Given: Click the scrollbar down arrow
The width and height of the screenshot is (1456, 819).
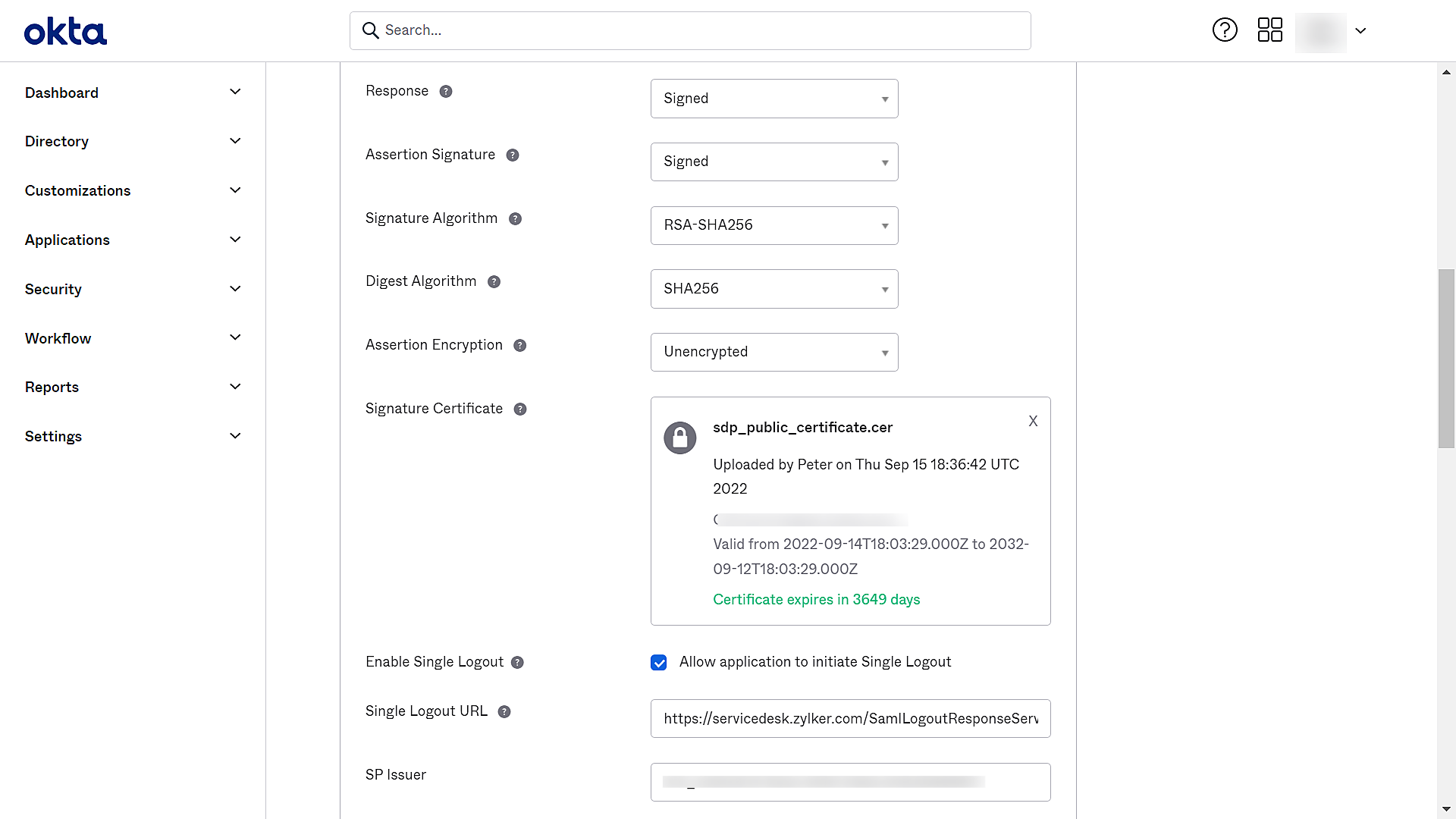Looking at the screenshot, I should click(1446, 809).
